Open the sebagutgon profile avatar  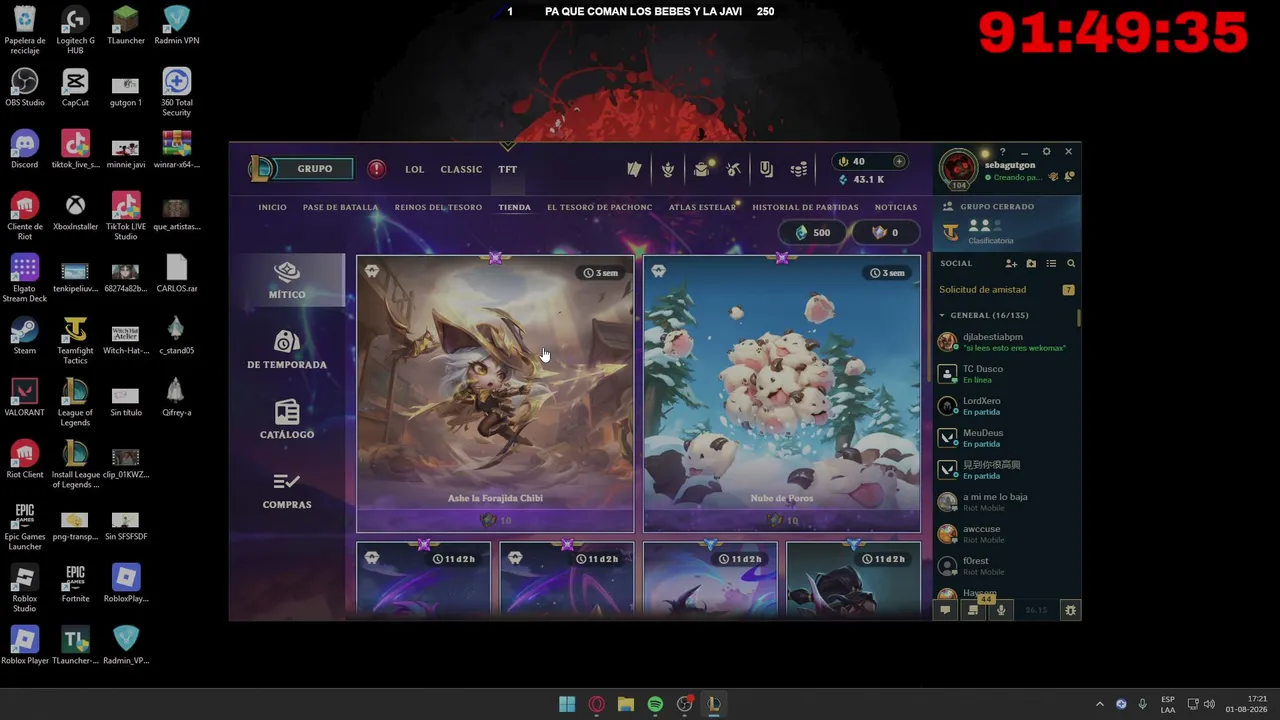coord(958,168)
